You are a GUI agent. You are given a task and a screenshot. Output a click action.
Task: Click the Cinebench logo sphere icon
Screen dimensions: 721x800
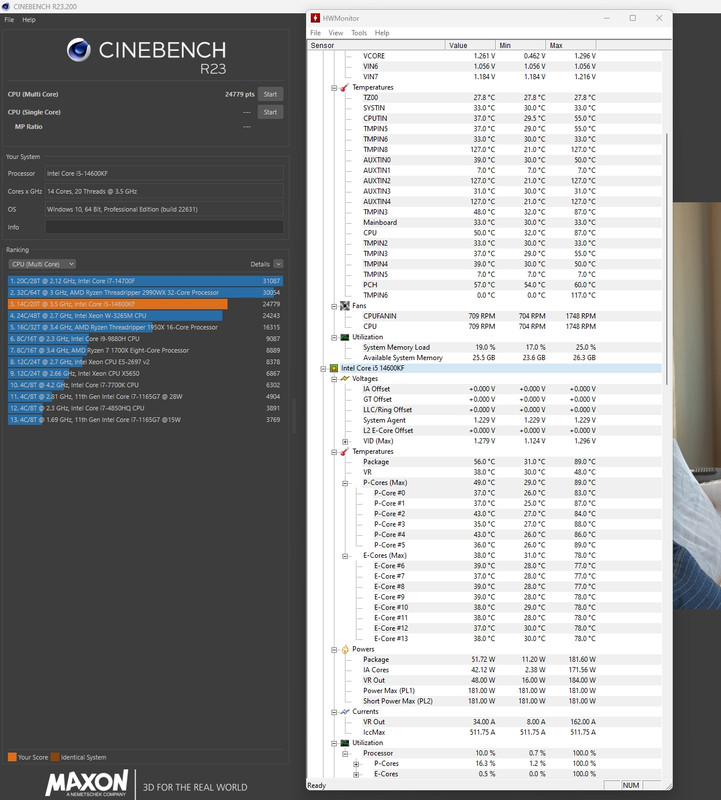79,50
